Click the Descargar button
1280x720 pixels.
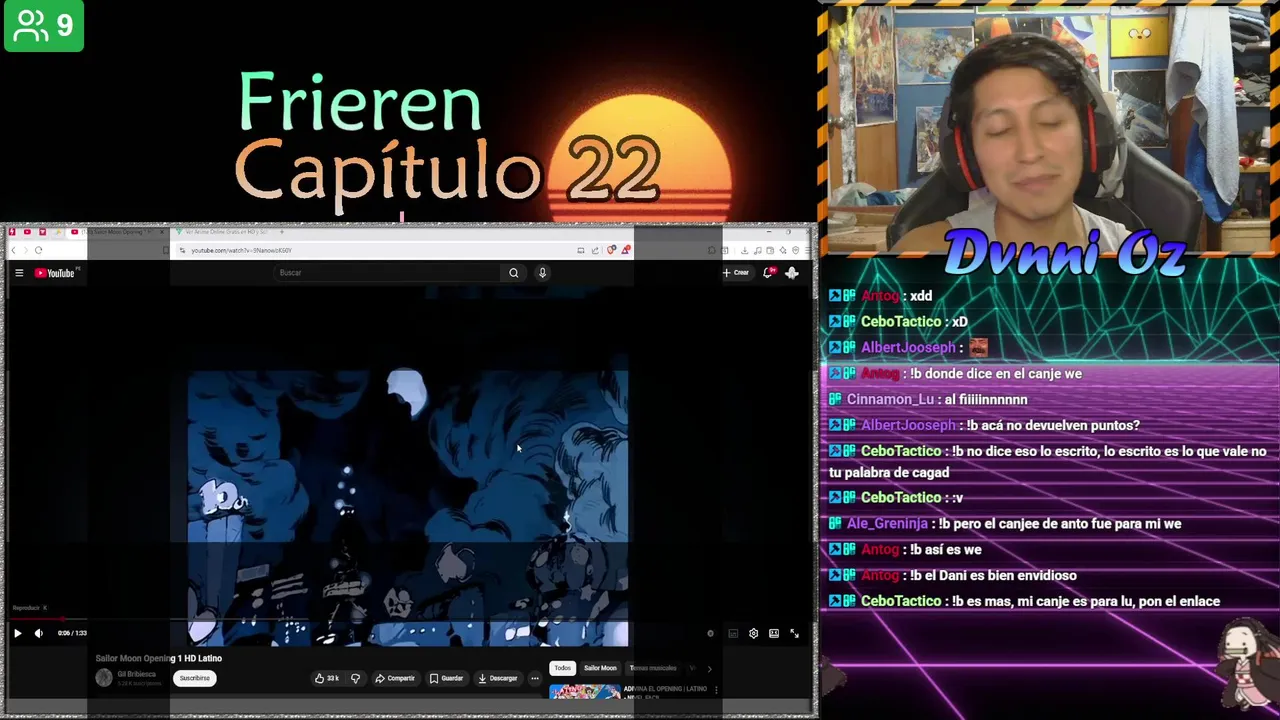[497, 678]
